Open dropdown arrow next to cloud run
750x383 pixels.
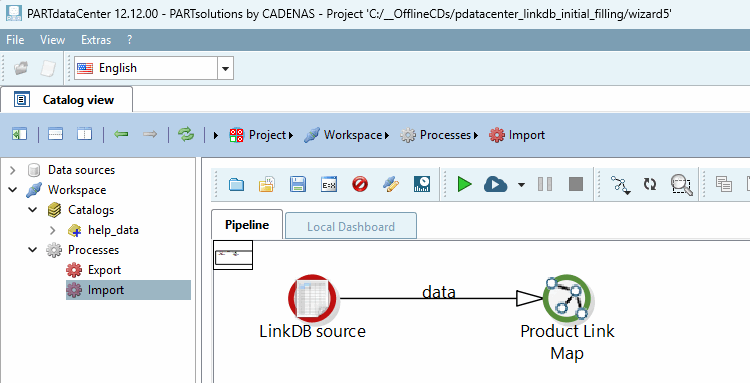coord(521,185)
